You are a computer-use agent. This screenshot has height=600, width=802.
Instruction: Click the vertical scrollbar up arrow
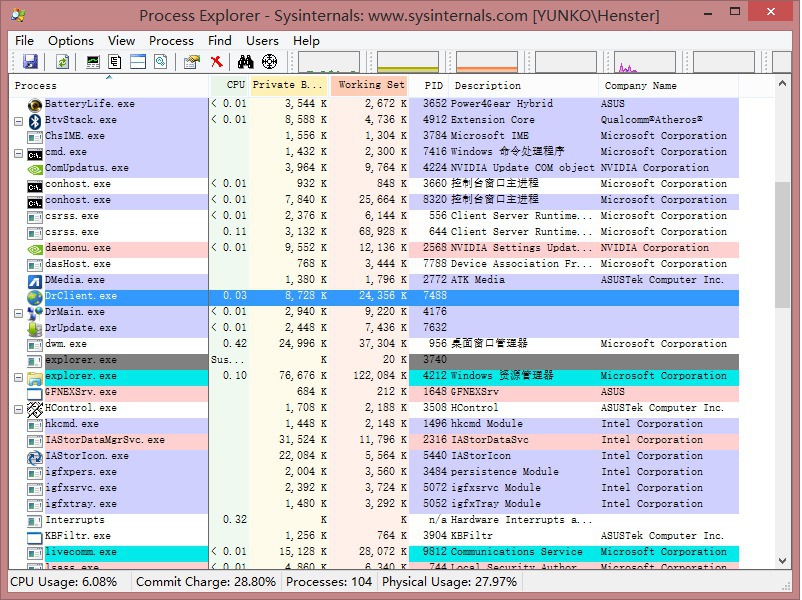pos(783,84)
